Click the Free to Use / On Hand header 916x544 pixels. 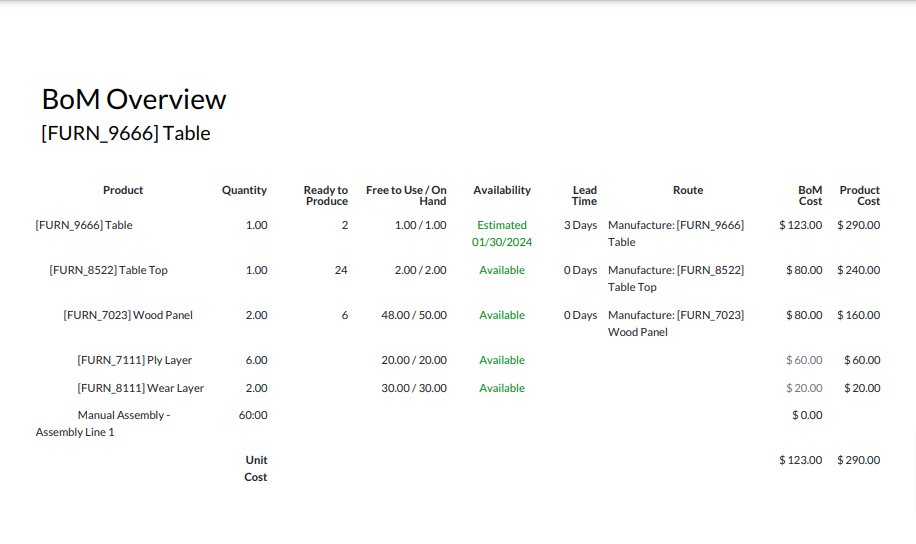click(406, 195)
